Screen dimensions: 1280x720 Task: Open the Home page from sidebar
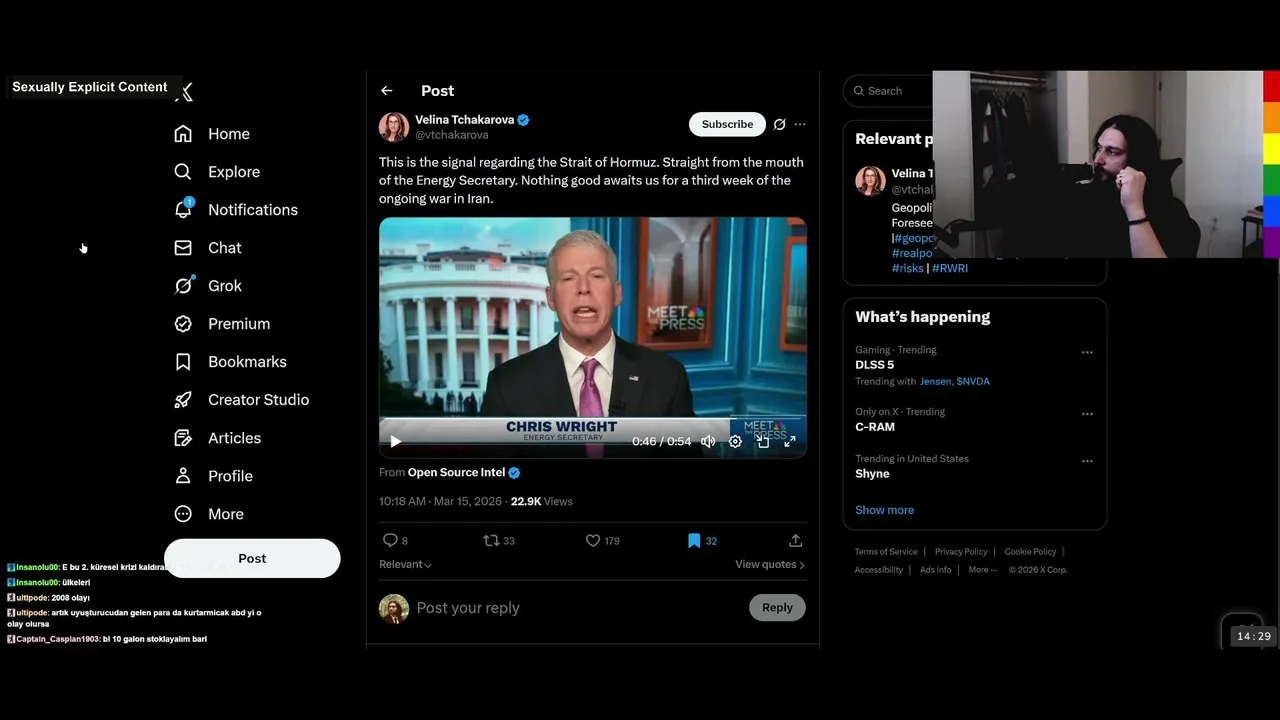point(212,134)
